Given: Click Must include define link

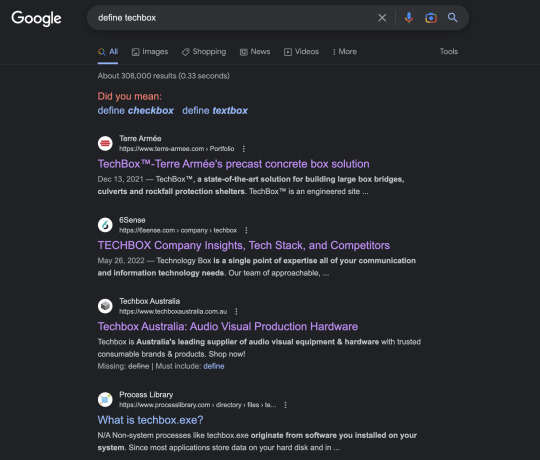Looking at the screenshot, I should (x=214, y=366).
